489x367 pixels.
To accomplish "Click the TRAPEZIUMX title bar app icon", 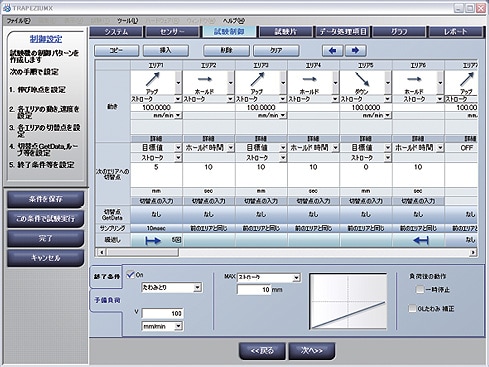I will pos(6,8).
